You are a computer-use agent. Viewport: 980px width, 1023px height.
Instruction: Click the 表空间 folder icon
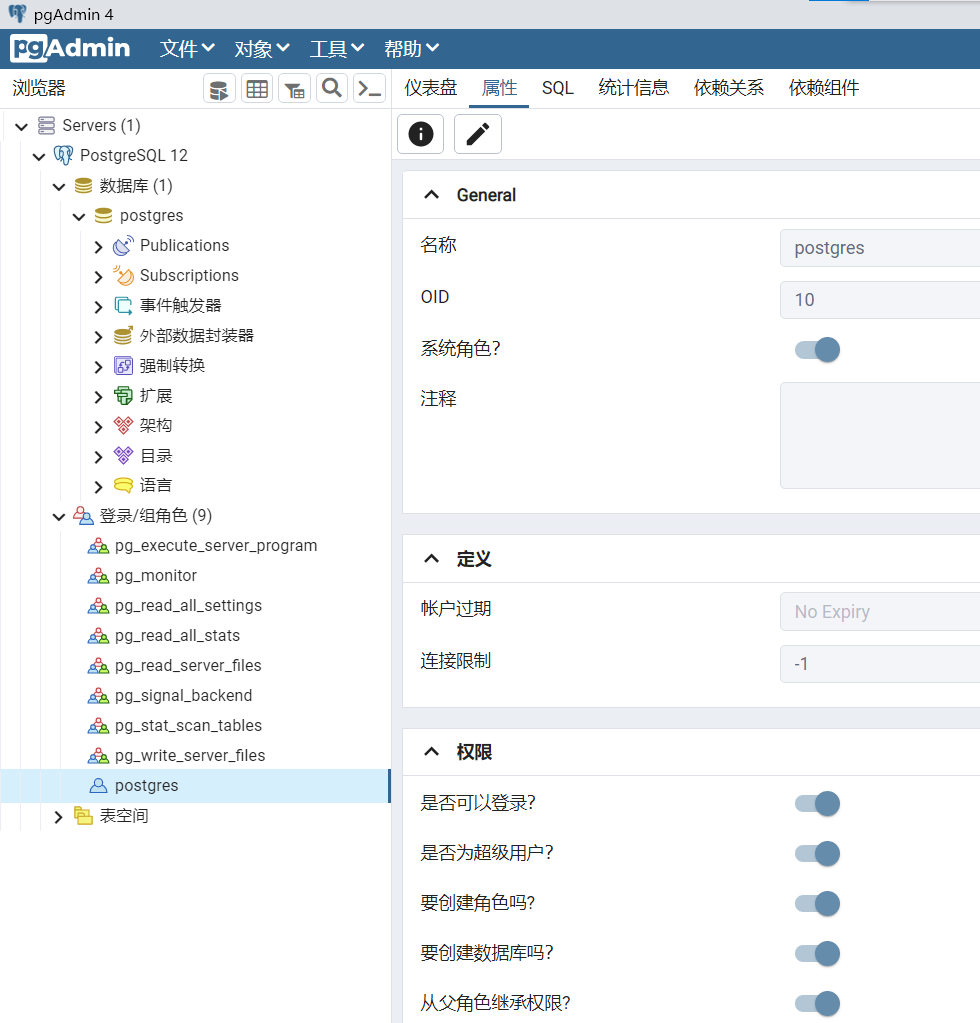(x=83, y=816)
